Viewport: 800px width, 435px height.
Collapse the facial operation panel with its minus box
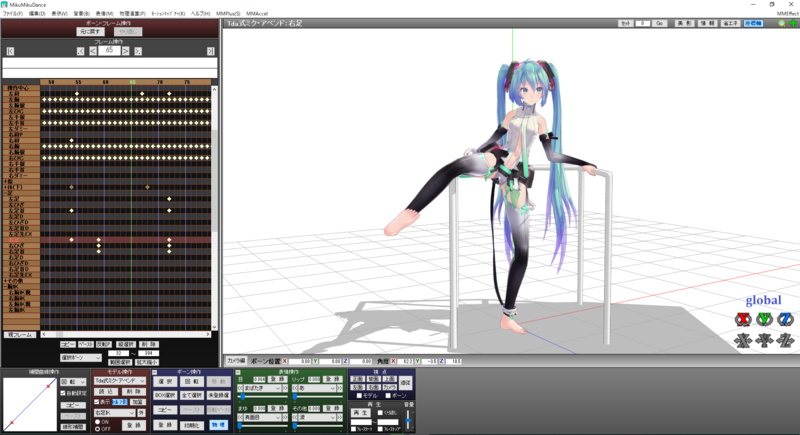(x=238, y=372)
